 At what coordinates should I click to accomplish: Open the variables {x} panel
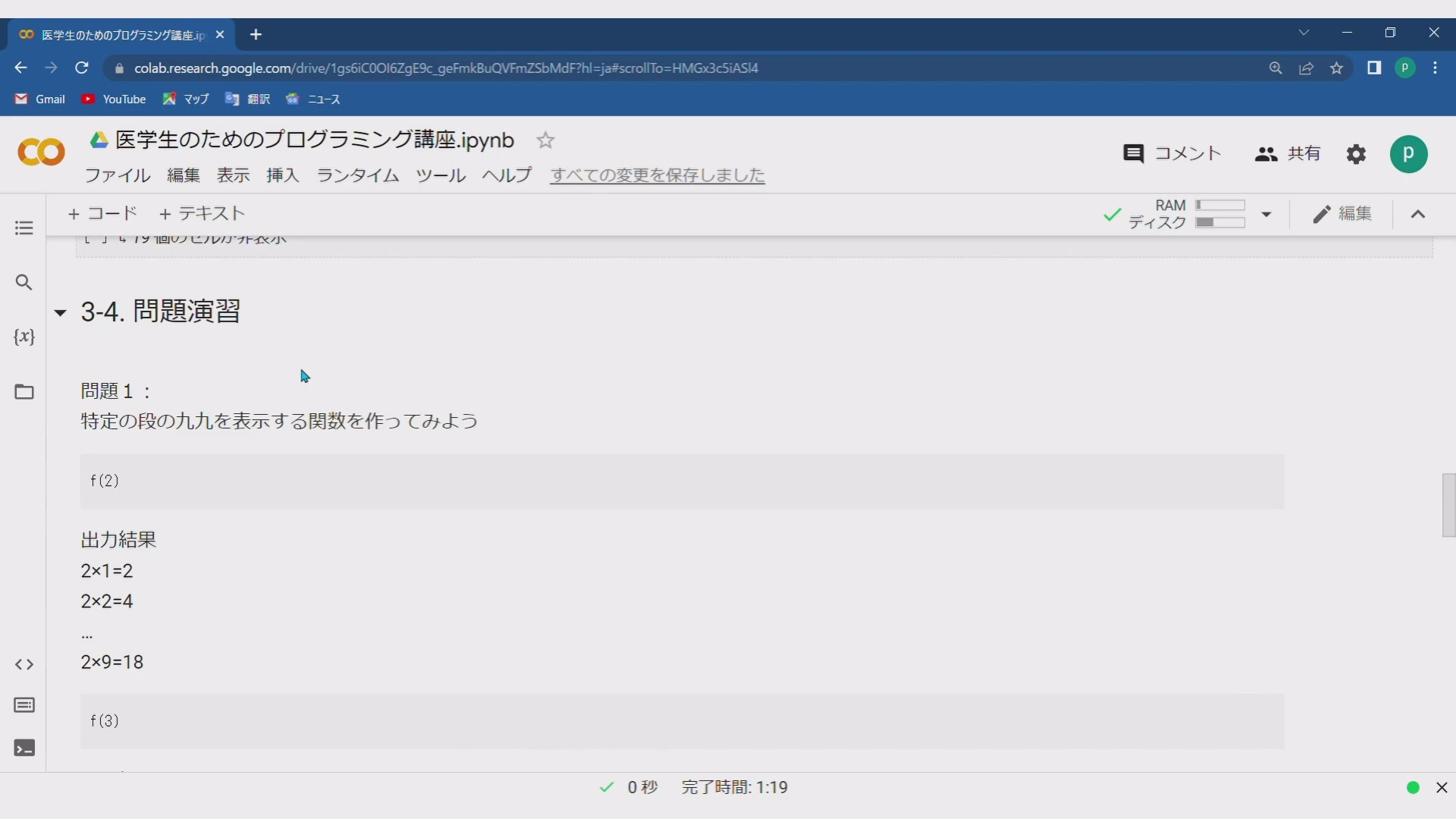24,337
